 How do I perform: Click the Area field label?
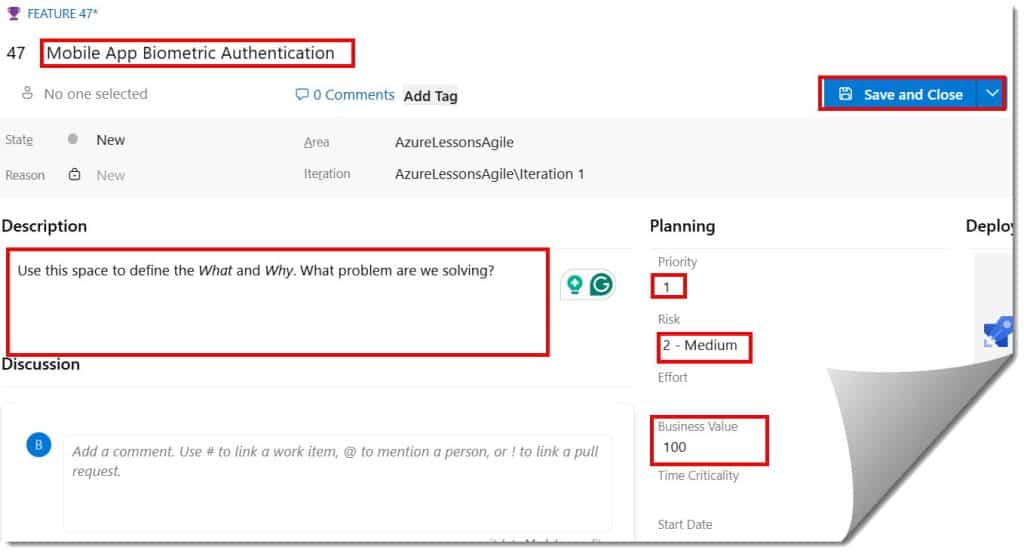pos(317,142)
